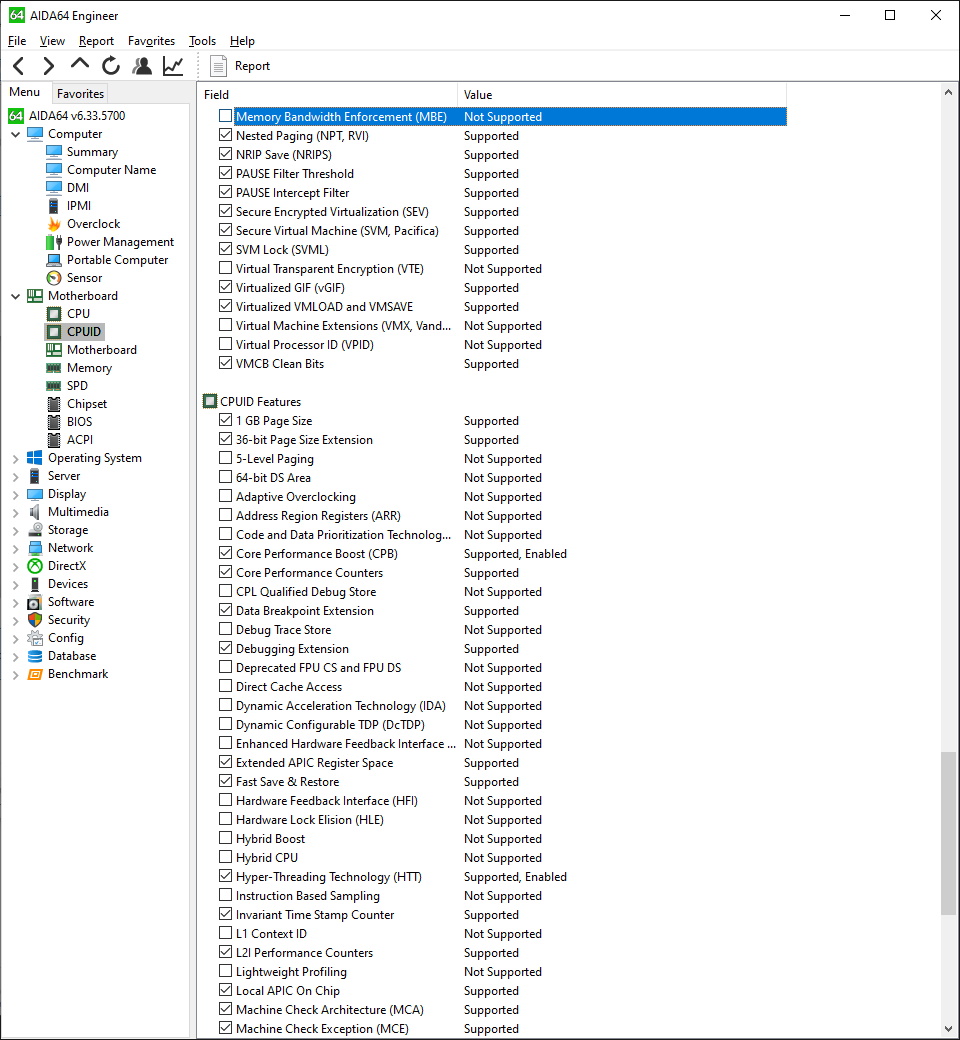The height and width of the screenshot is (1040, 960).
Task: Open the File menu
Action: click(x=17, y=40)
